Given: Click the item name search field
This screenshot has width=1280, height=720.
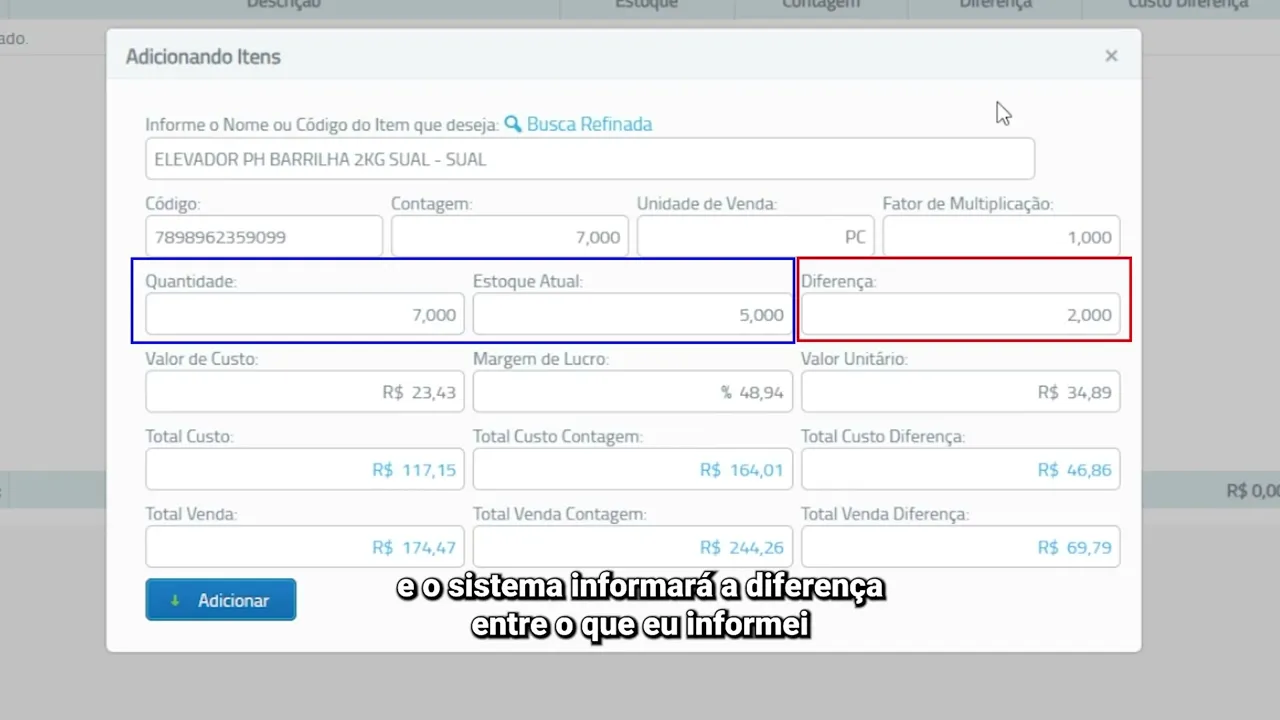Looking at the screenshot, I should click(590, 159).
